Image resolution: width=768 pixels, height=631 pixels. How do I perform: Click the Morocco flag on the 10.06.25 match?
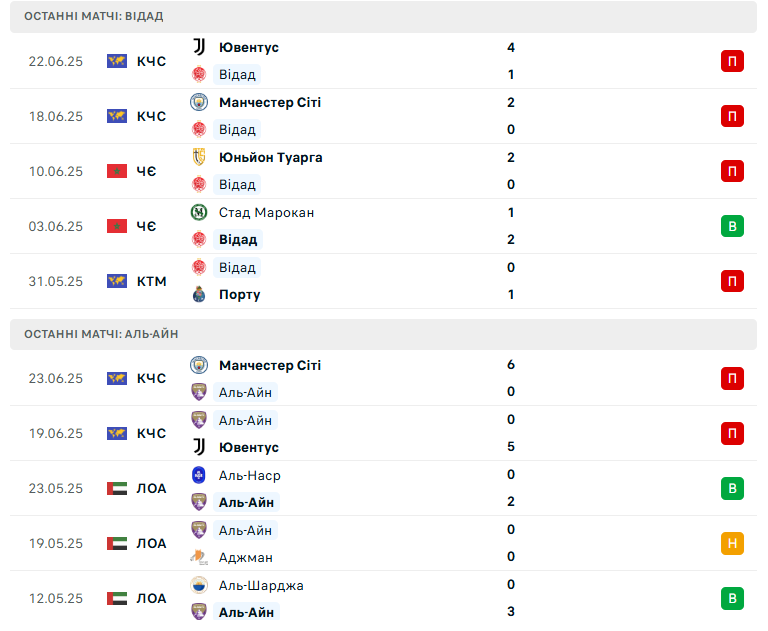pos(117,171)
